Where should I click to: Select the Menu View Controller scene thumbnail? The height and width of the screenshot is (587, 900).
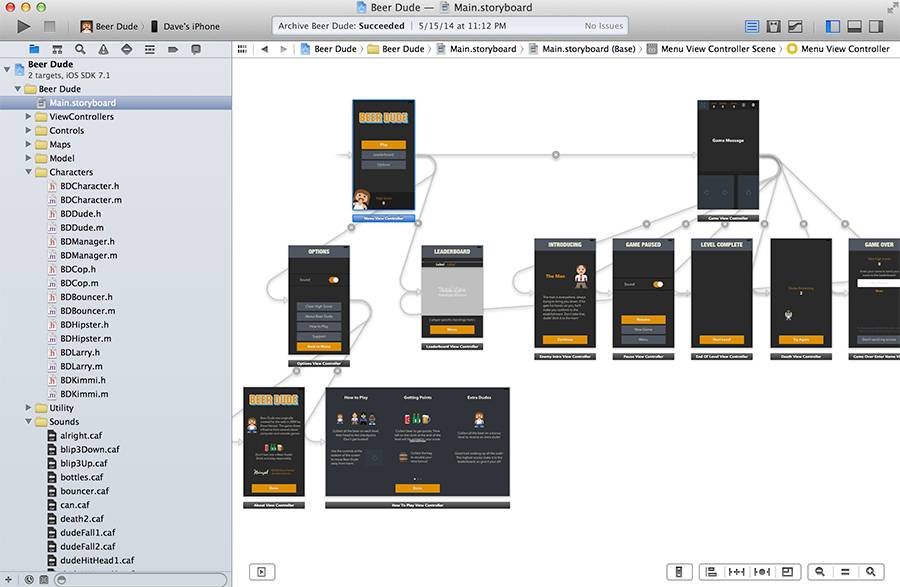click(x=383, y=155)
